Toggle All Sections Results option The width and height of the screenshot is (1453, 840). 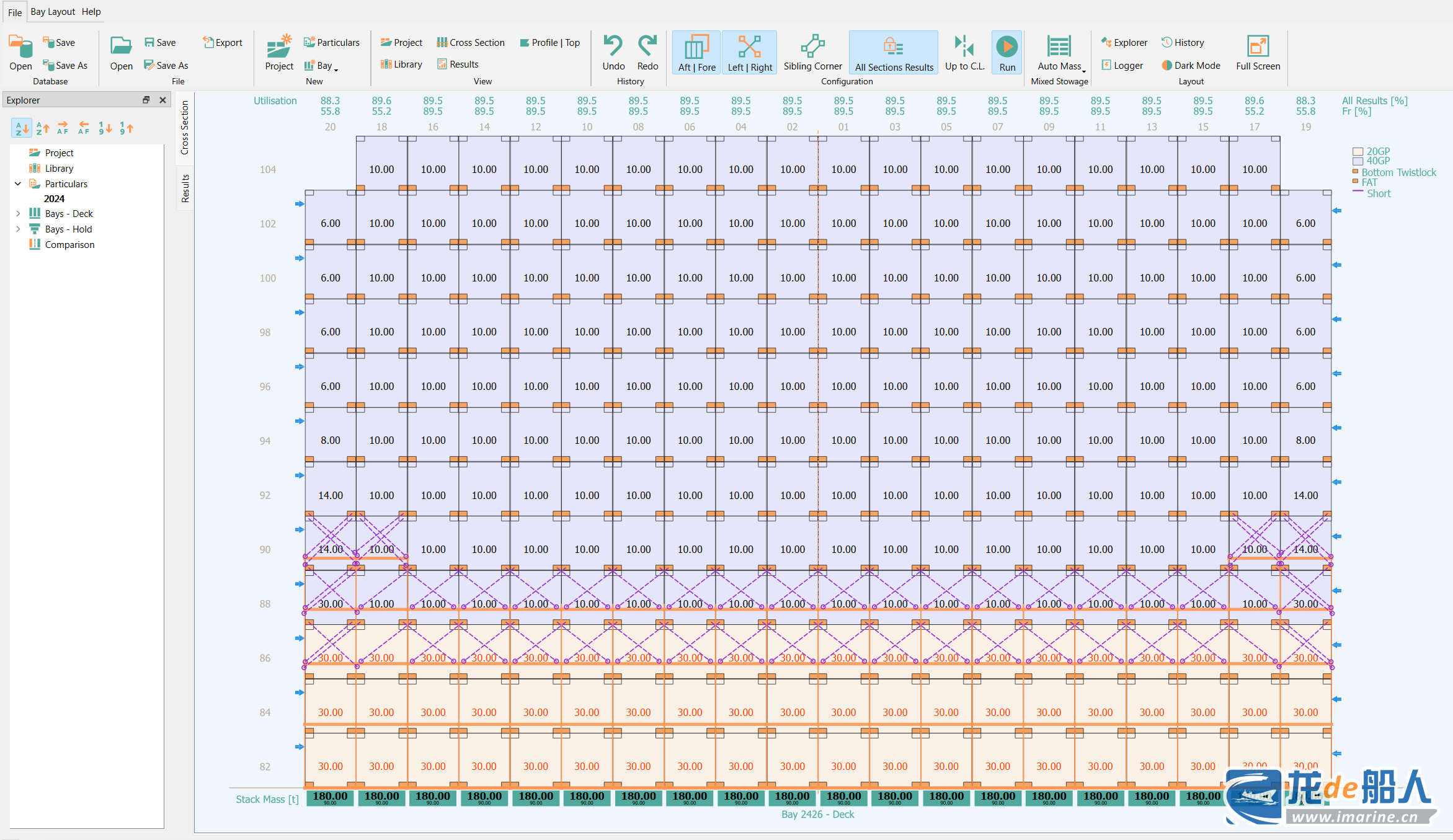(x=893, y=52)
